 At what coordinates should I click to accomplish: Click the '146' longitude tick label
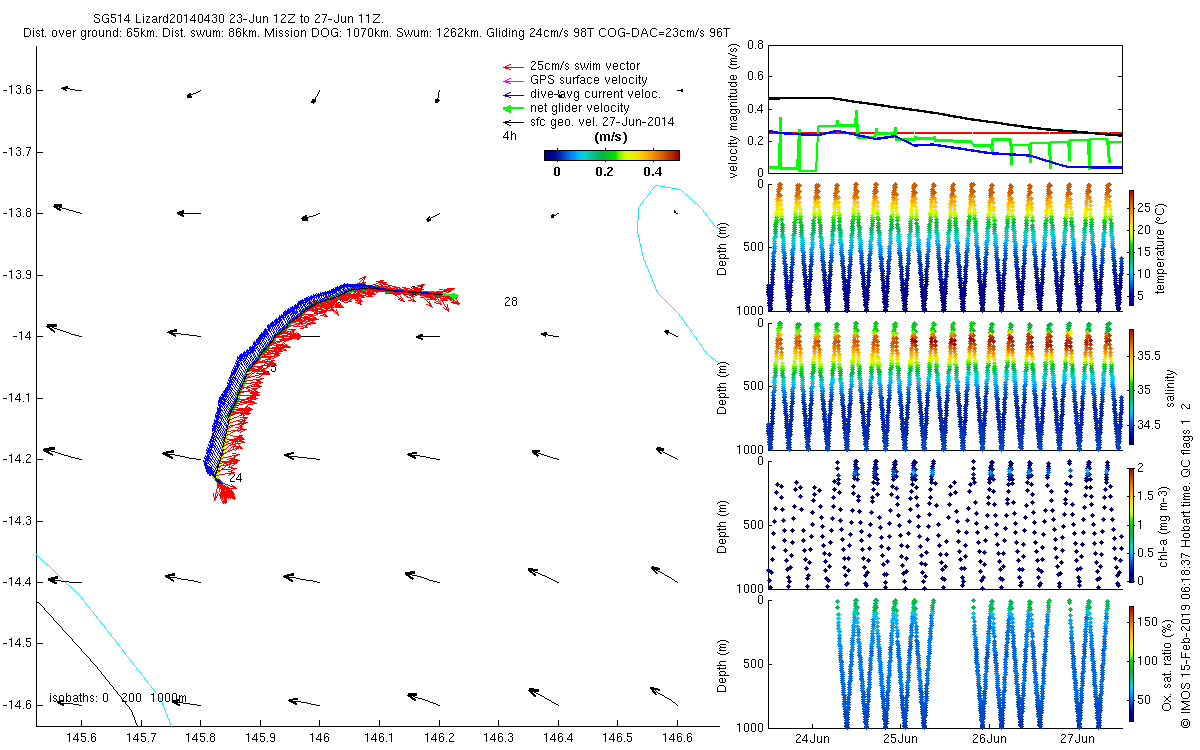(319, 739)
